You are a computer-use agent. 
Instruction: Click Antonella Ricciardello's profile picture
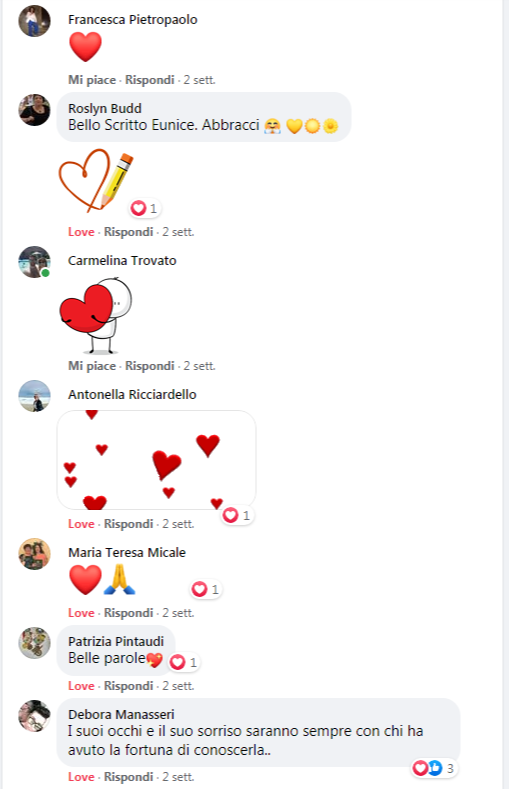34,396
